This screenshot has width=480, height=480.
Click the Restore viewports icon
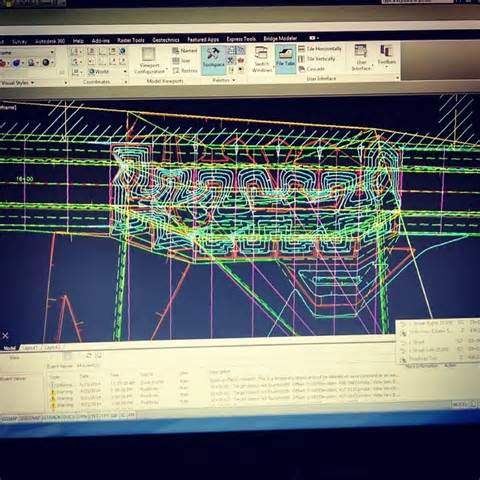tap(176, 70)
